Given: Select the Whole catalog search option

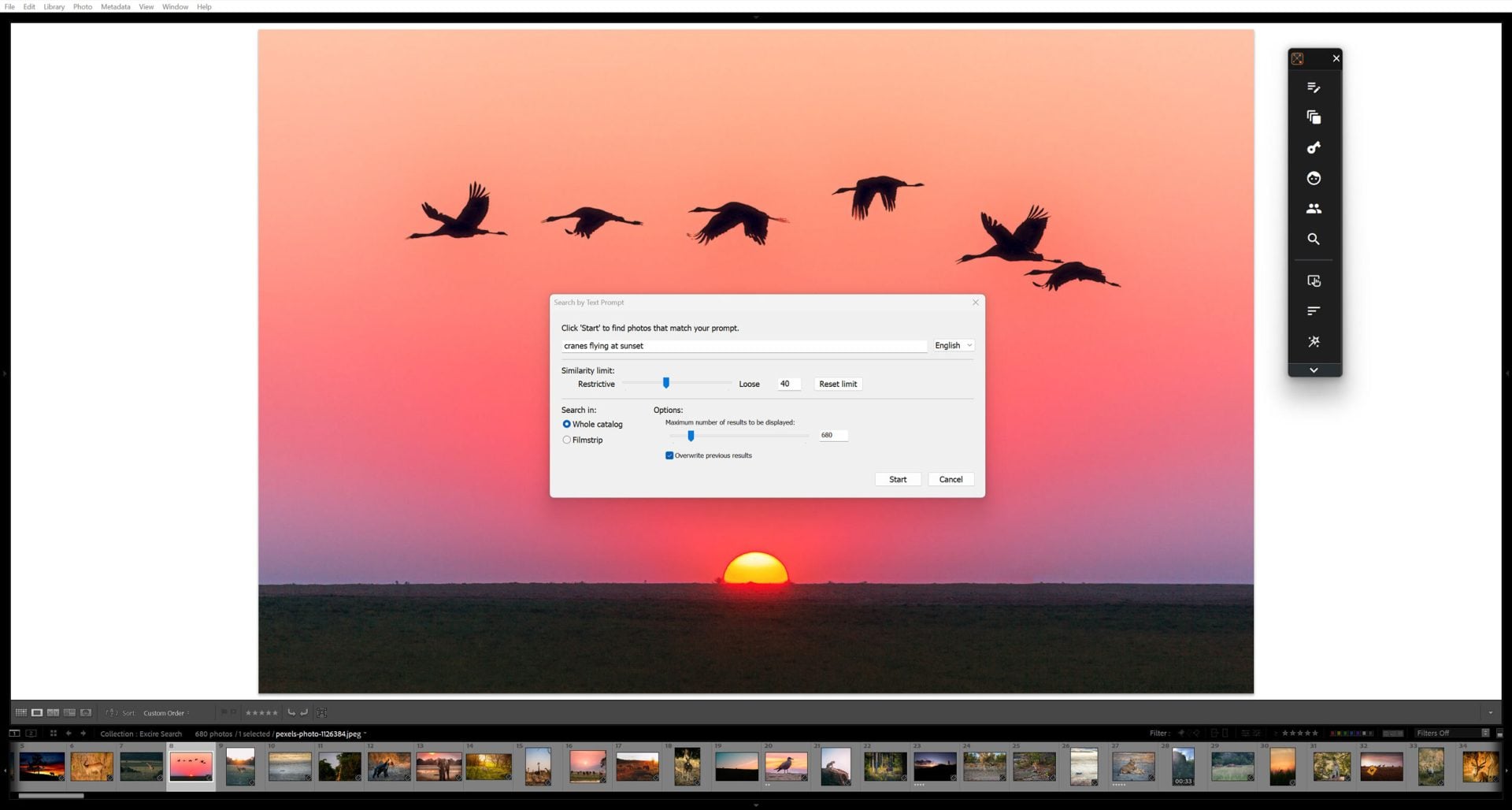Looking at the screenshot, I should pyautogui.click(x=567, y=424).
